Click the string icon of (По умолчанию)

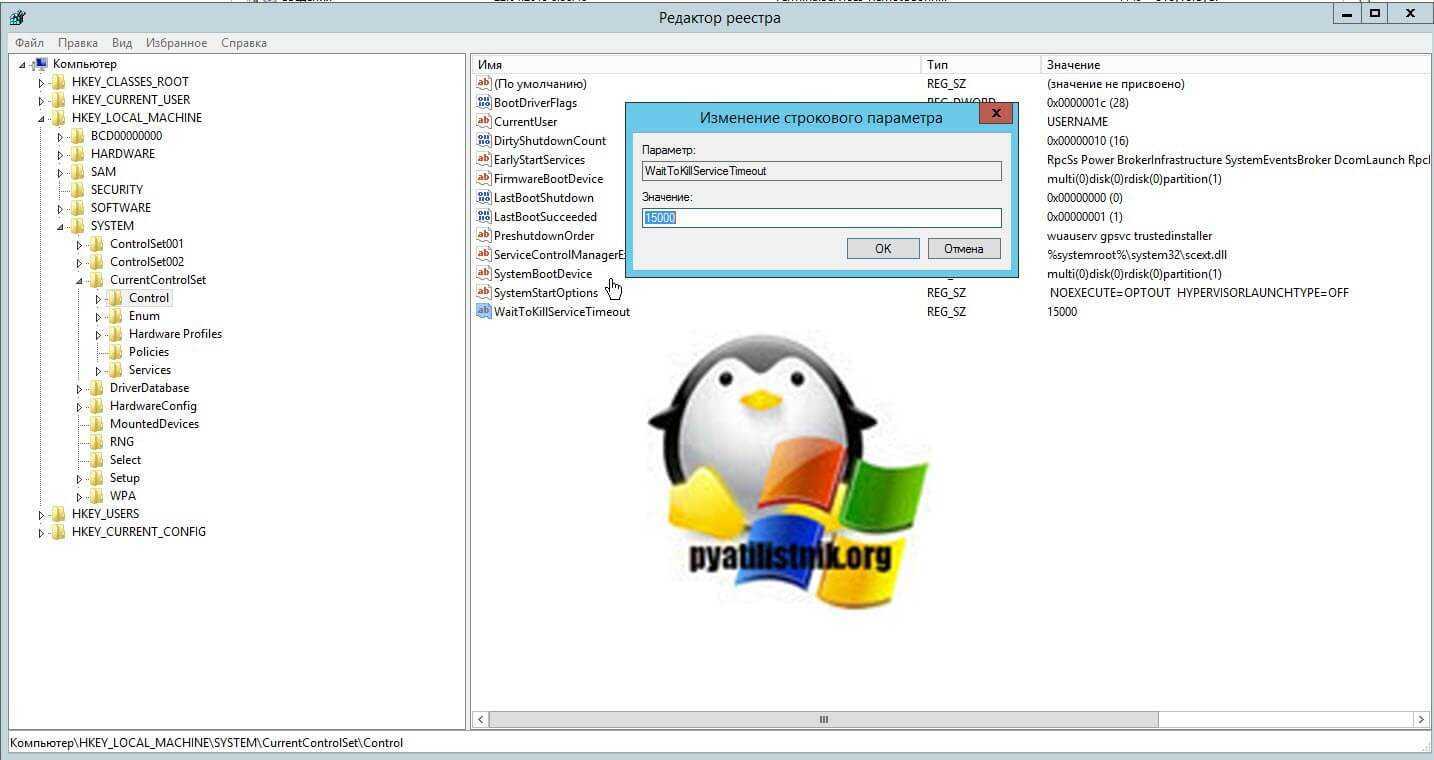pyautogui.click(x=484, y=84)
